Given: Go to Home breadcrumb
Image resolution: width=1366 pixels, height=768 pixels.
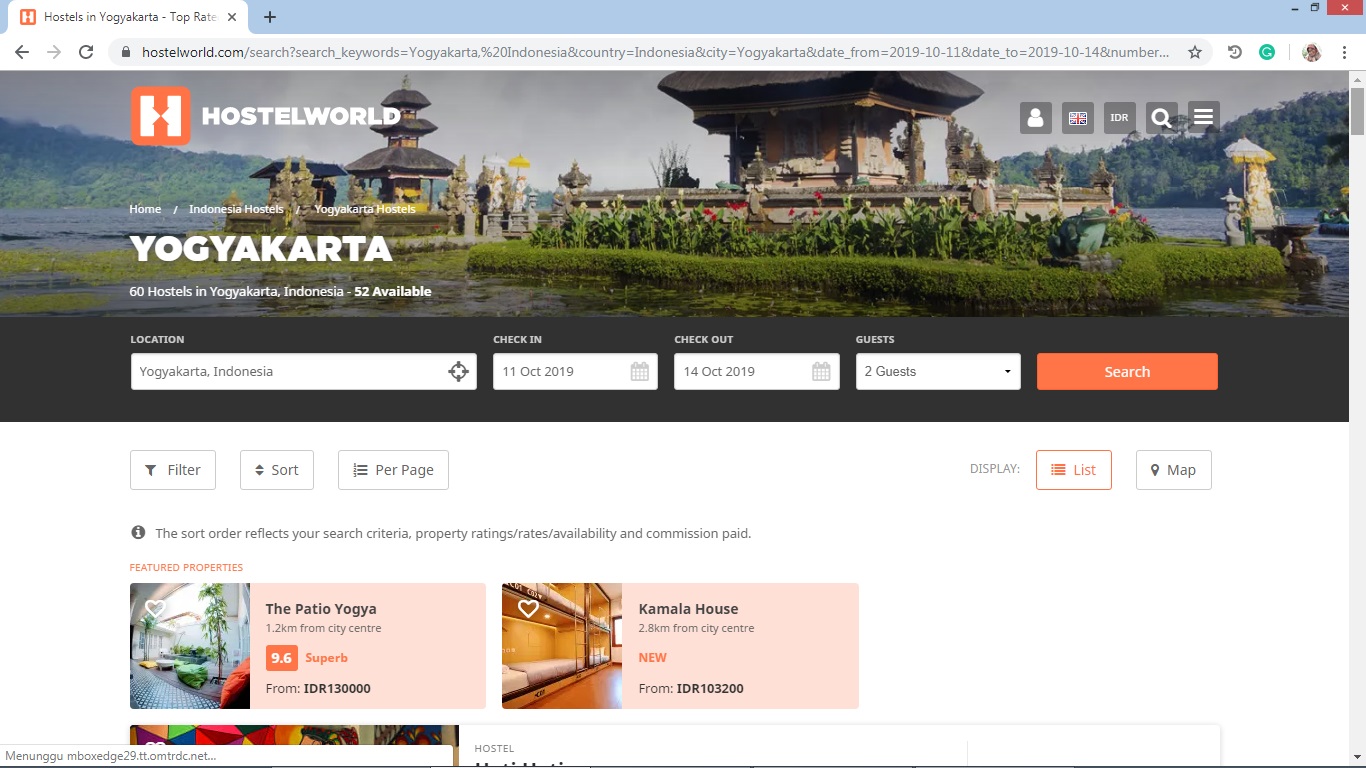Looking at the screenshot, I should 145,209.
